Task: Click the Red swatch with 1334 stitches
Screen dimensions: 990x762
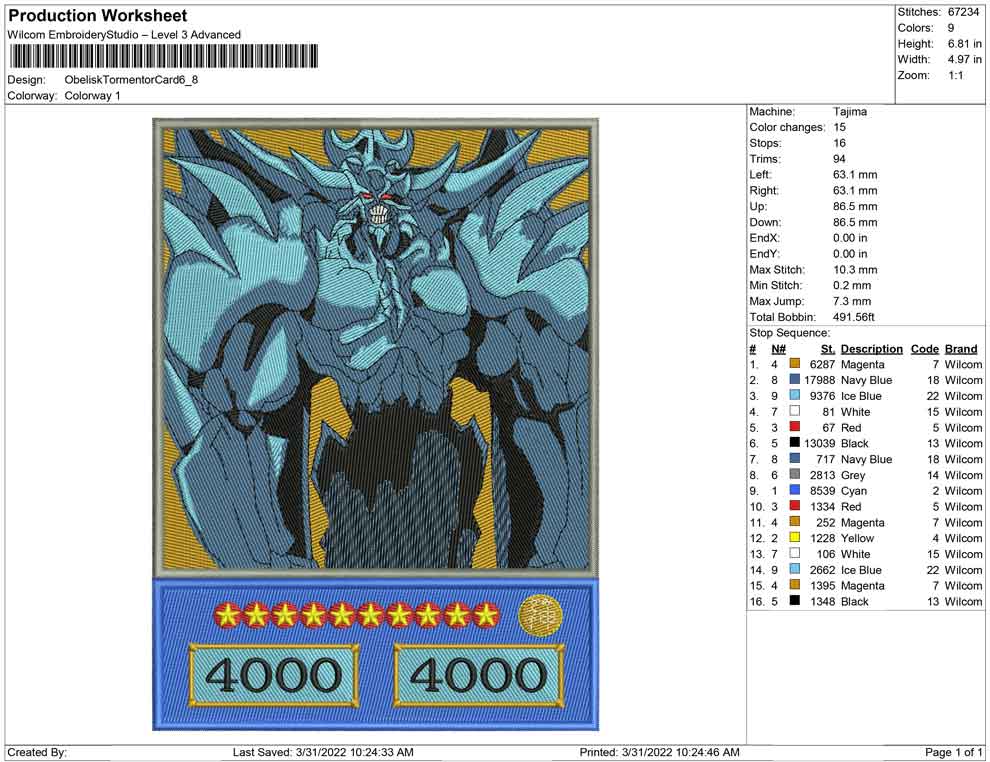Action: [795, 506]
